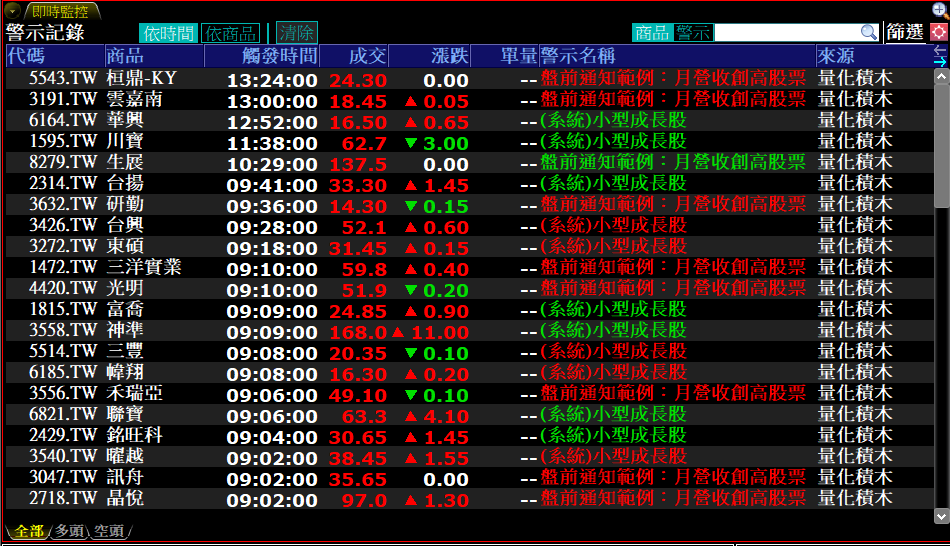
Task: Toggle sorting by time (依時間)
Action: click(168, 33)
